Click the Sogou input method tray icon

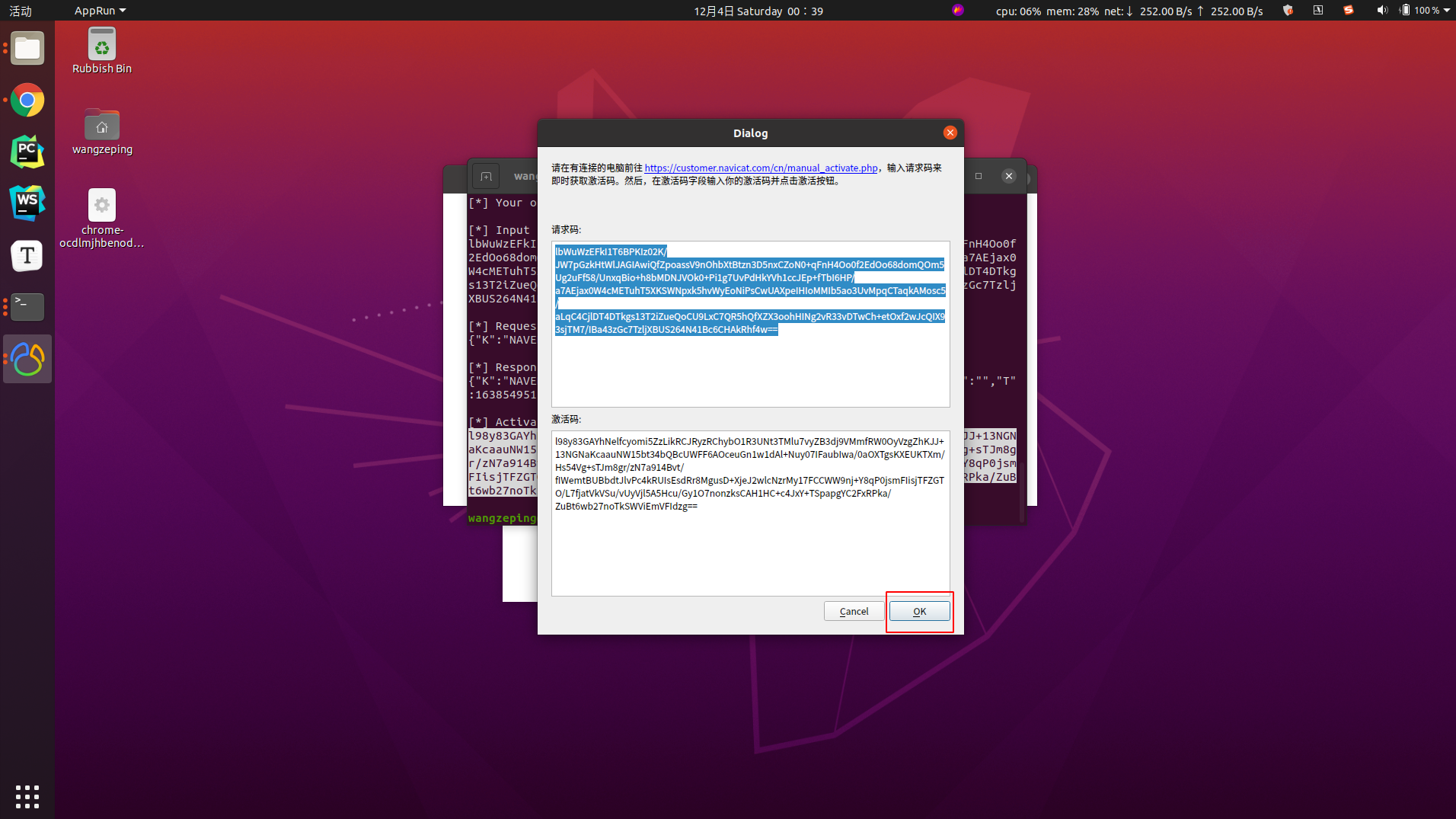(x=1349, y=11)
